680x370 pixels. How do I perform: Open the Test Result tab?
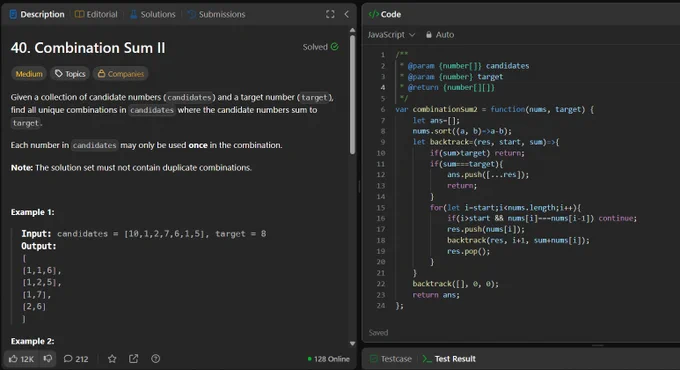click(449, 359)
